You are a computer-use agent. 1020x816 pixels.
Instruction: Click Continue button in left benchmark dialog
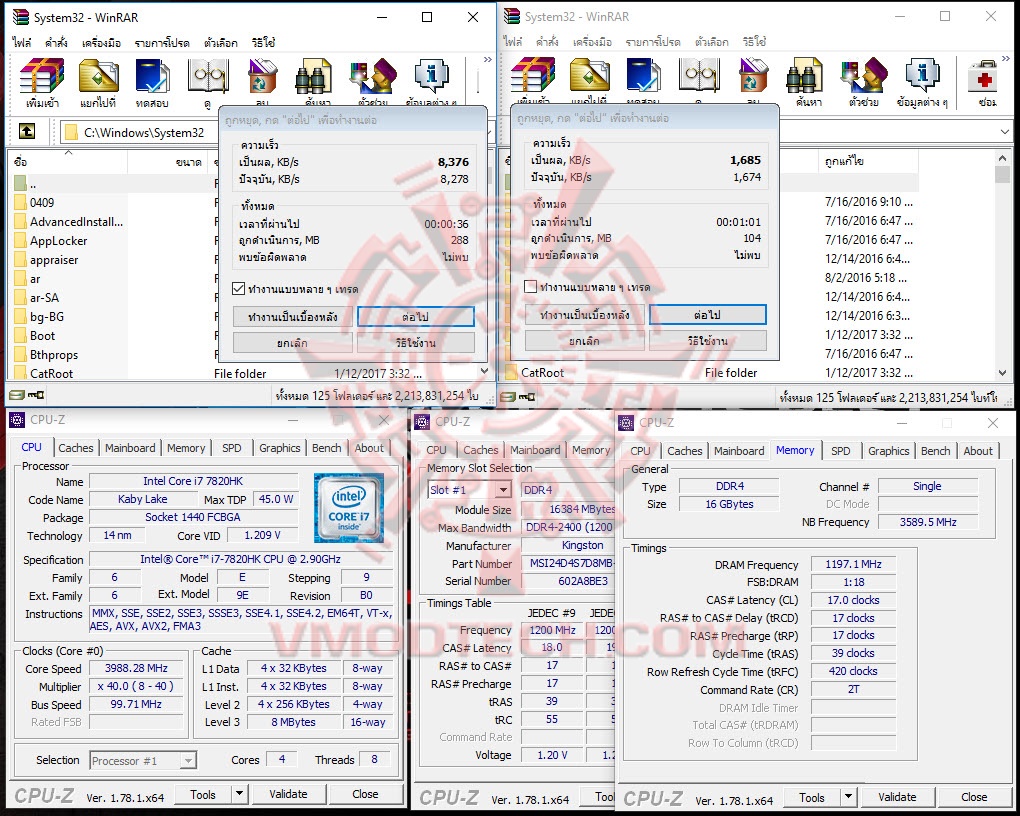click(x=416, y=317)
